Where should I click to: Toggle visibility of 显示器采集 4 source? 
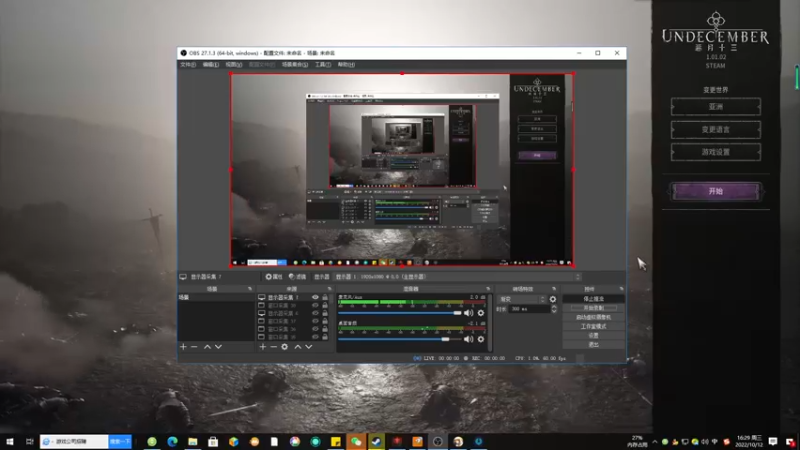(315, 313)
